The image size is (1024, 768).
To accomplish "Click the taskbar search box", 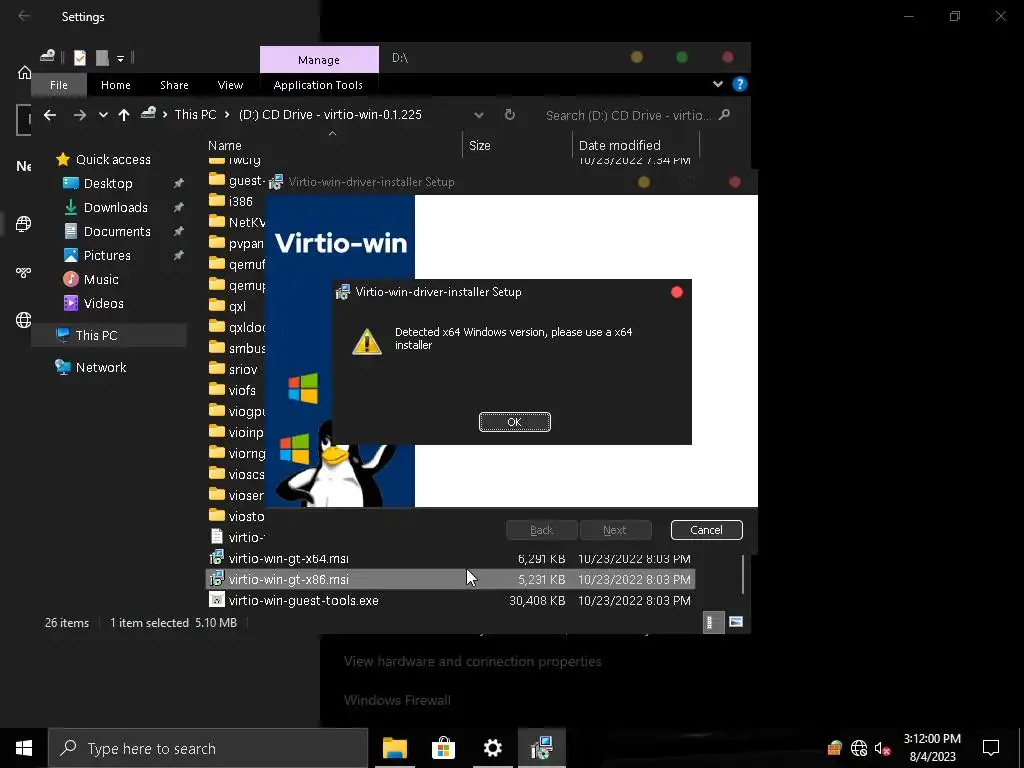I will (208, 748).
